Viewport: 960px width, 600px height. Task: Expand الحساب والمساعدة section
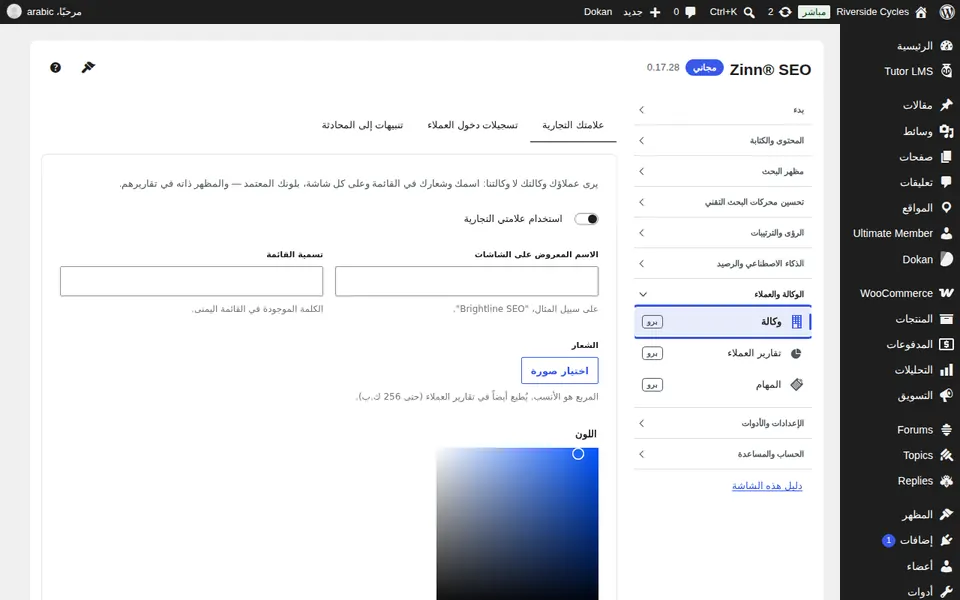pos(723,454)
